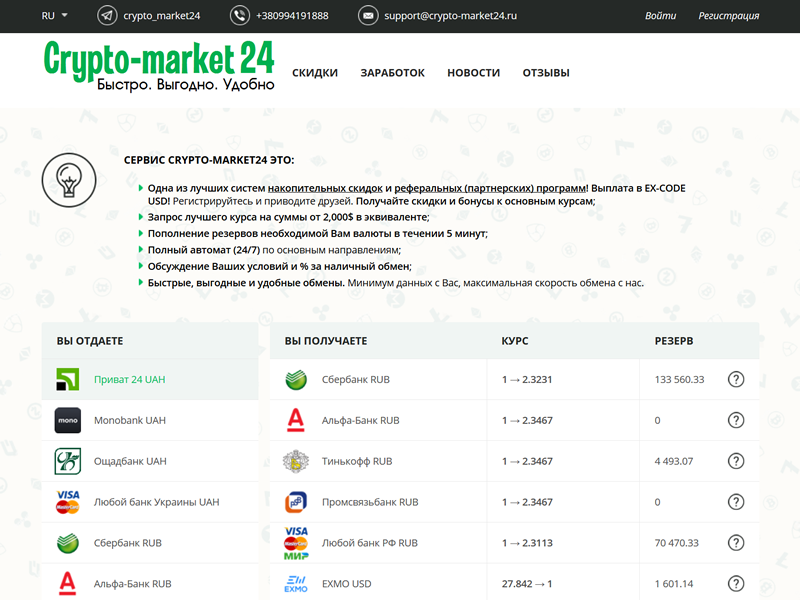This screenshot has width=800, height=600.
Task: Go to the НОВОСТИ section
Action: 474,73
